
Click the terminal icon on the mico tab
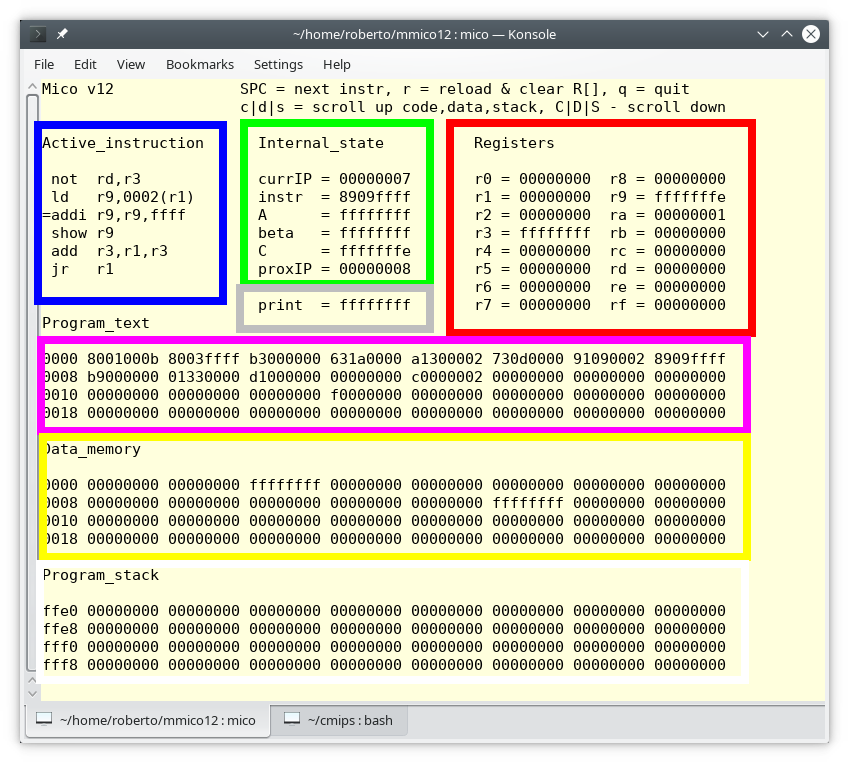click(x=42, y=719)
